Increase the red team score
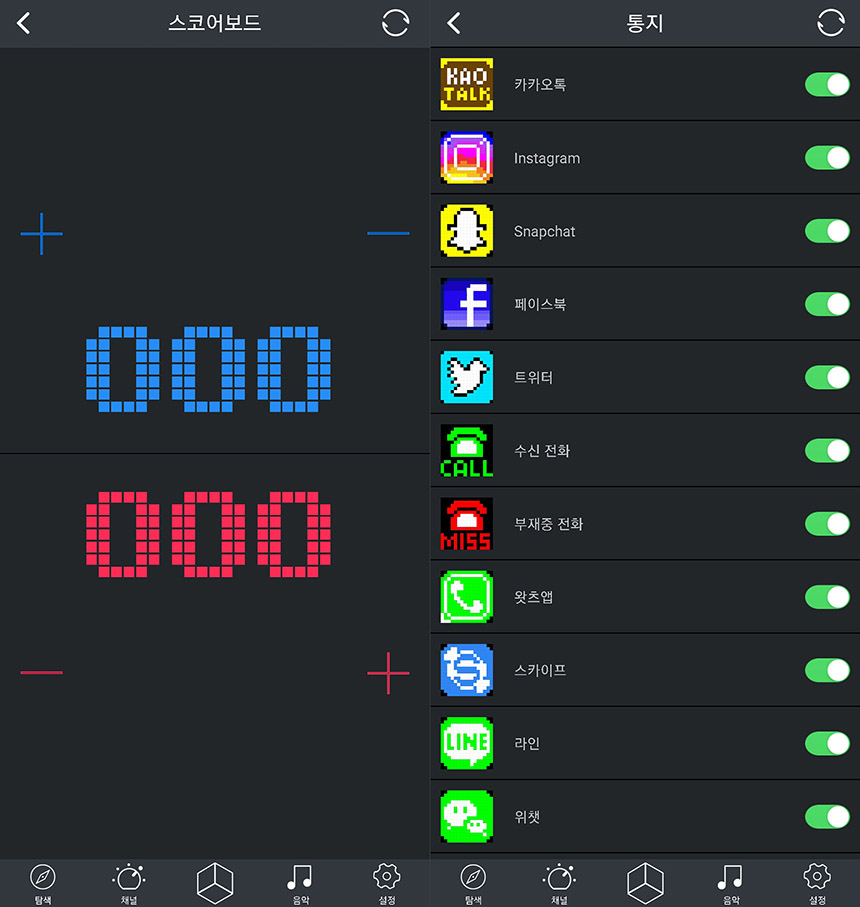860x907 pixels. (388, 673)
